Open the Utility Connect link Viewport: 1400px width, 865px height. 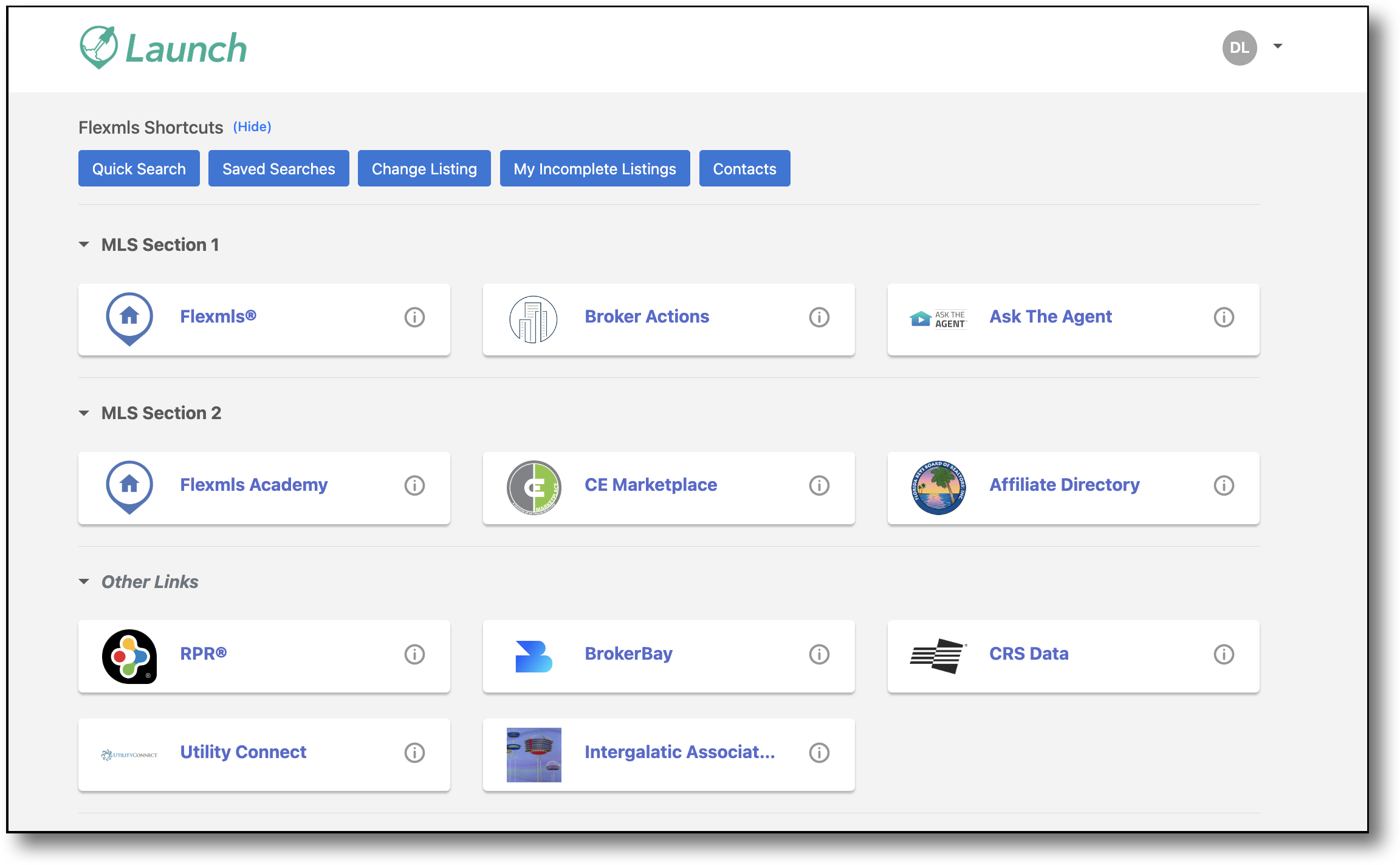coord(243,752)
